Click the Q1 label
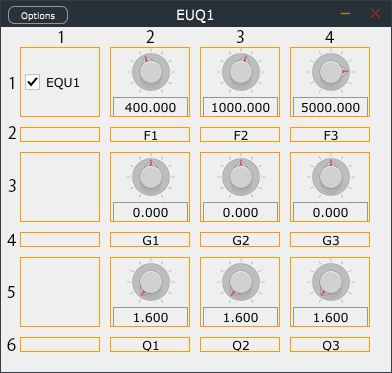 (x=150, y=345)
